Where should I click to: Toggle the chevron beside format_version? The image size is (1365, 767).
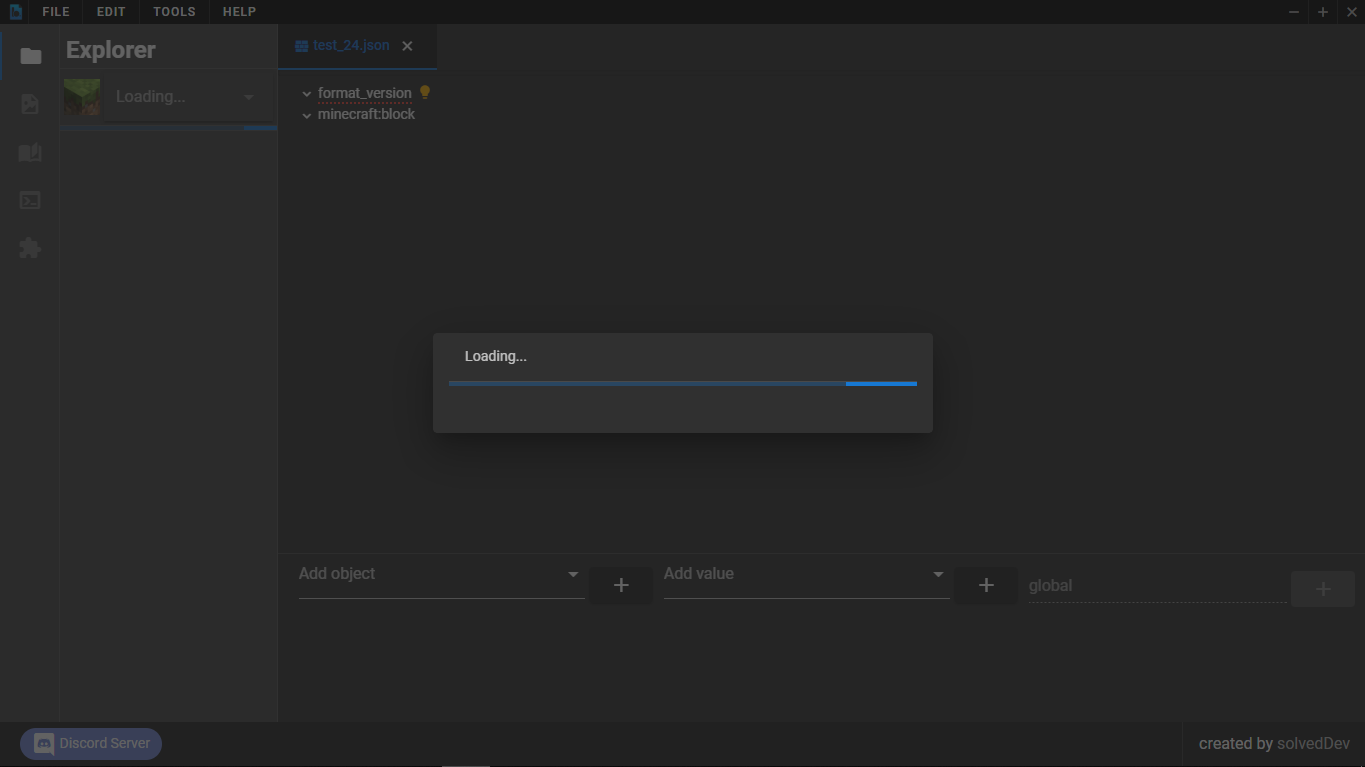pos(307,94)
